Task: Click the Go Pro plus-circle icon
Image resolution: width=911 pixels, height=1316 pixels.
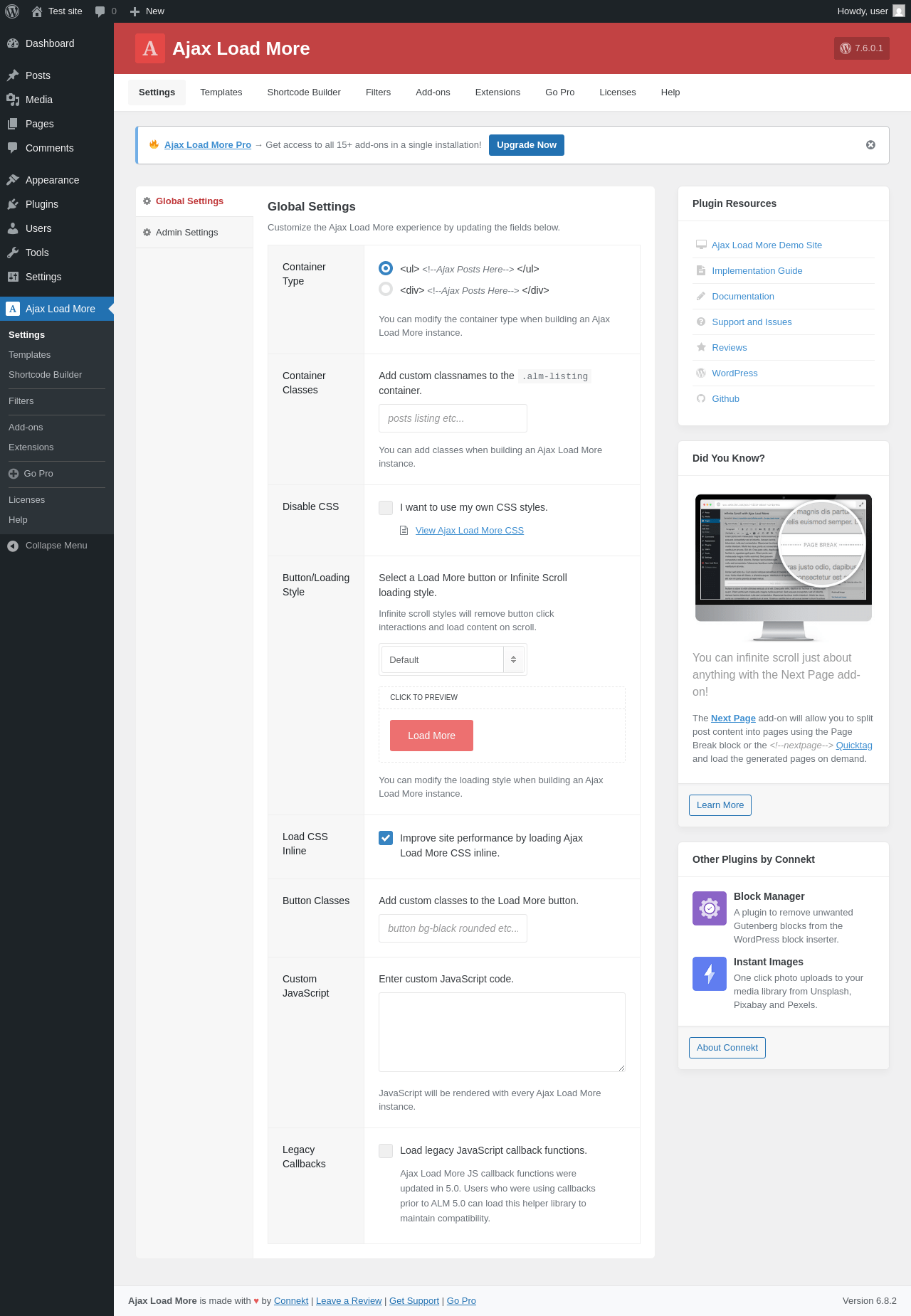Action: [x=14, y=474]
